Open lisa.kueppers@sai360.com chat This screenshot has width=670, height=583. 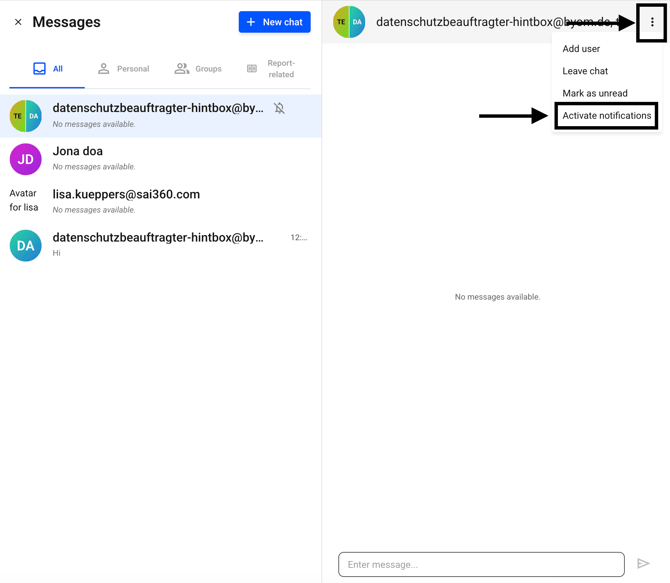tap(160, 201)
